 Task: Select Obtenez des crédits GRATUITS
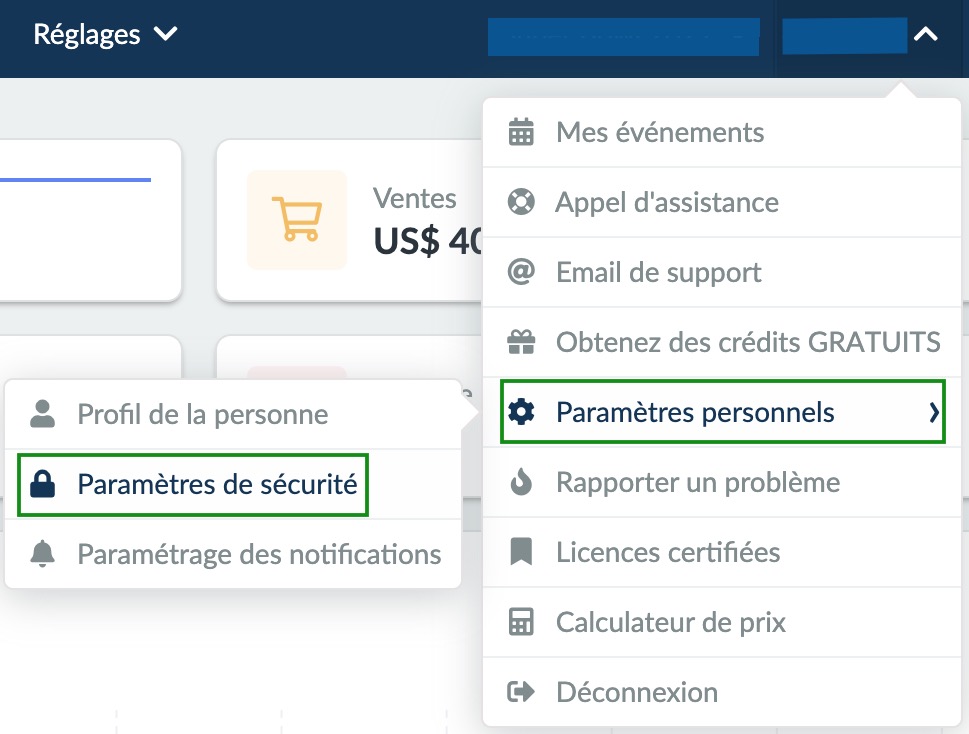(x=721, y=342)
